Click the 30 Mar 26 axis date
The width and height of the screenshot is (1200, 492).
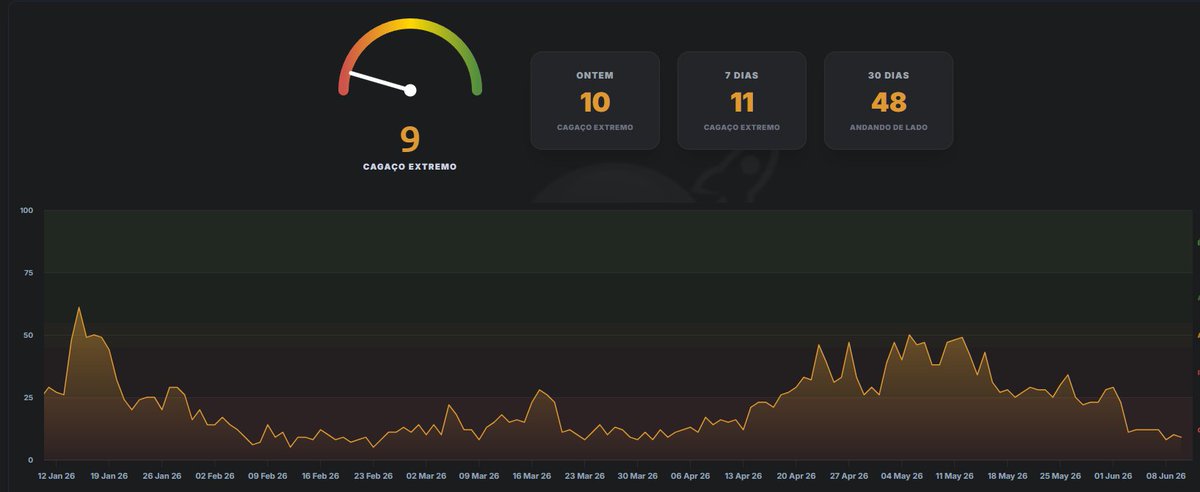(637, 476)
